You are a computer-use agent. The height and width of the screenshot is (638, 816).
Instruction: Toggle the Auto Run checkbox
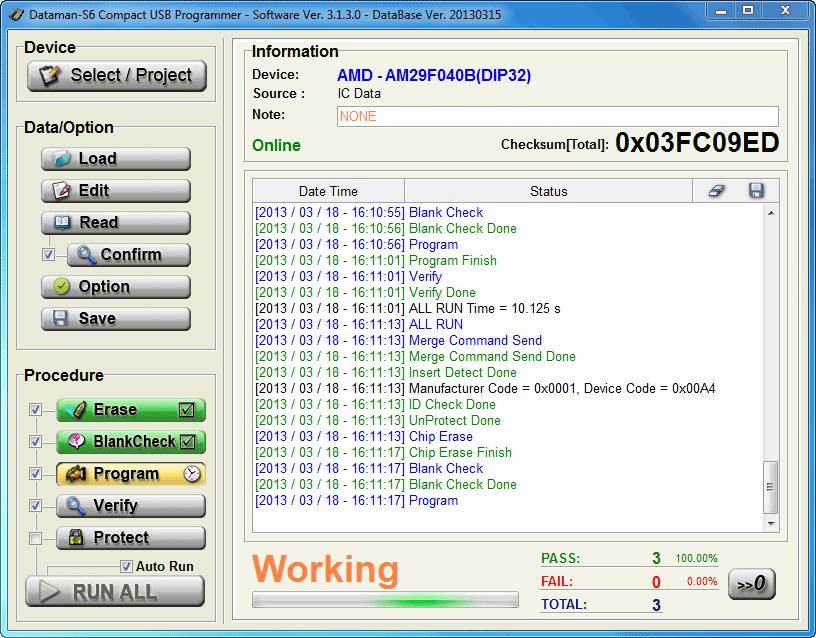tap(126, 566)
